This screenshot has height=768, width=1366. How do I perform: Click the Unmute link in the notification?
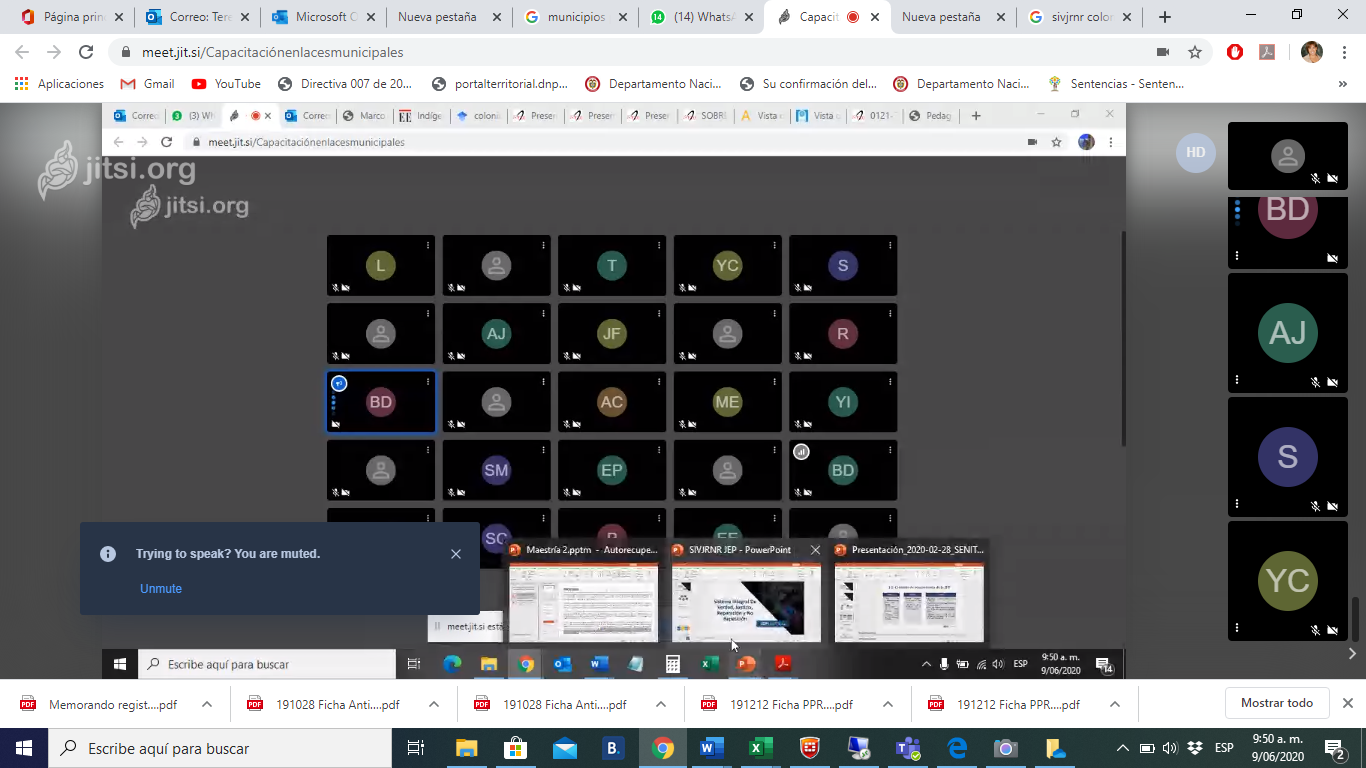click(160, 589)
